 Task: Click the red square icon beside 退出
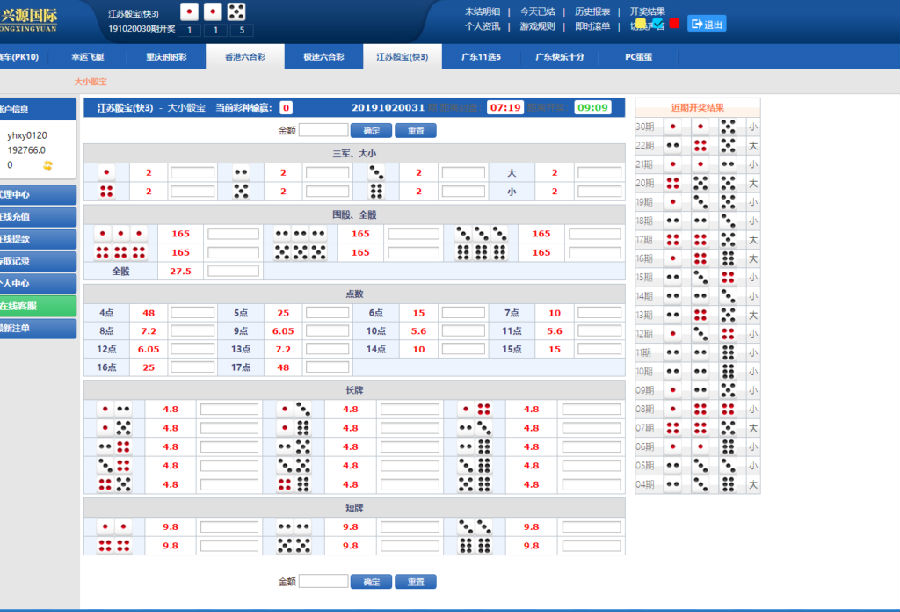675,23
